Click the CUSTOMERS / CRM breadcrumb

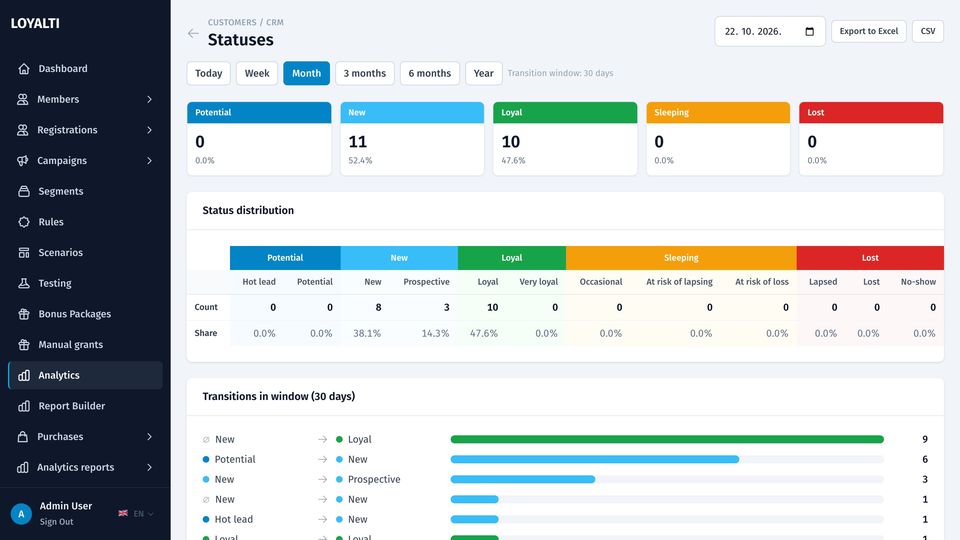pos(246,22)
